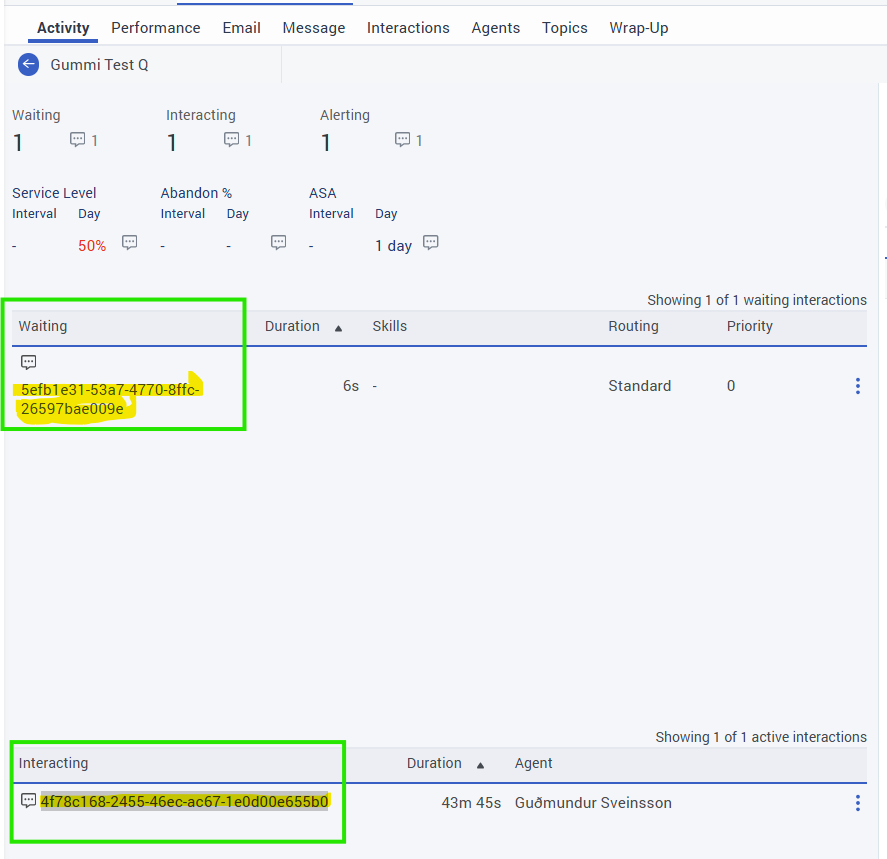Image resolution: width=887 pixels, height=859 pixels.
Task: Open the Message tab
Action: click(314, 28)
